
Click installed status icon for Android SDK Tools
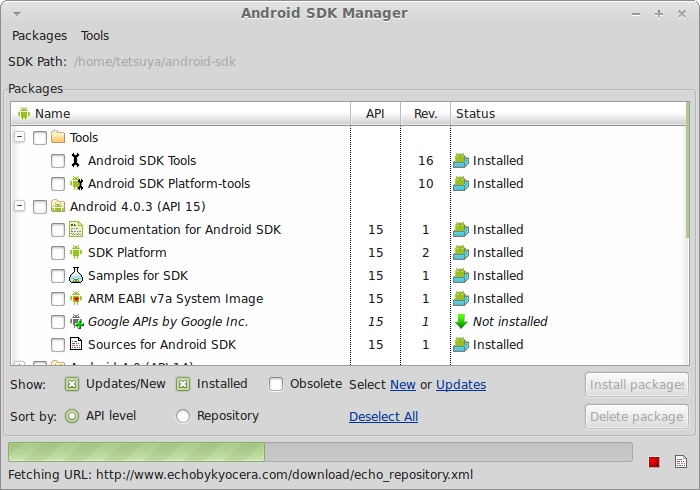(461, 160)
